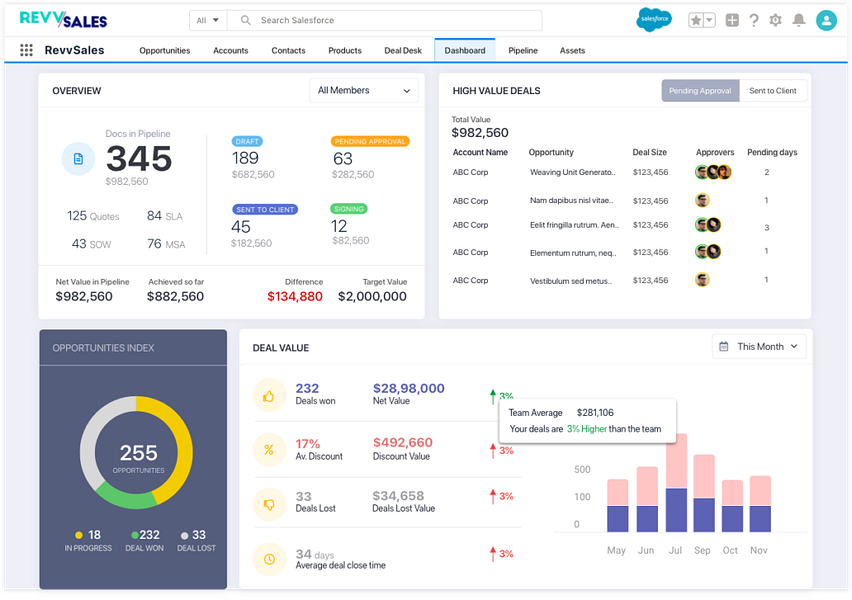Open the Weaving Unit Generato.. opportunity
The width and height of the screenshot is (852, 600).
[573, 172]
